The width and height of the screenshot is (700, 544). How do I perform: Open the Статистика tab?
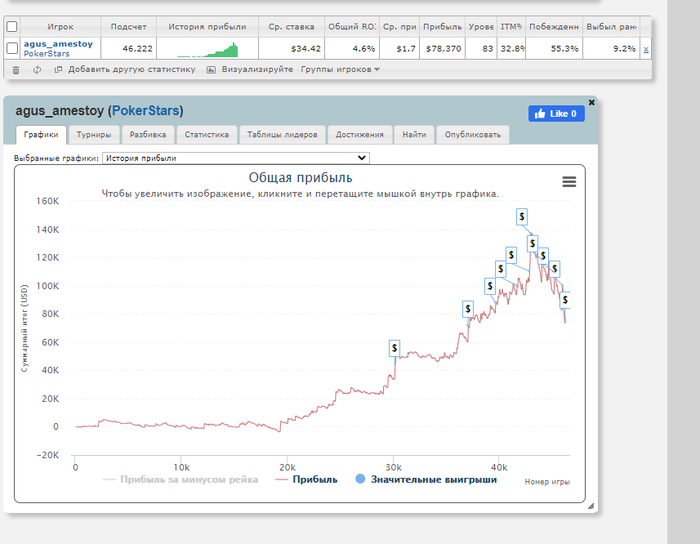tap(207, 135)
